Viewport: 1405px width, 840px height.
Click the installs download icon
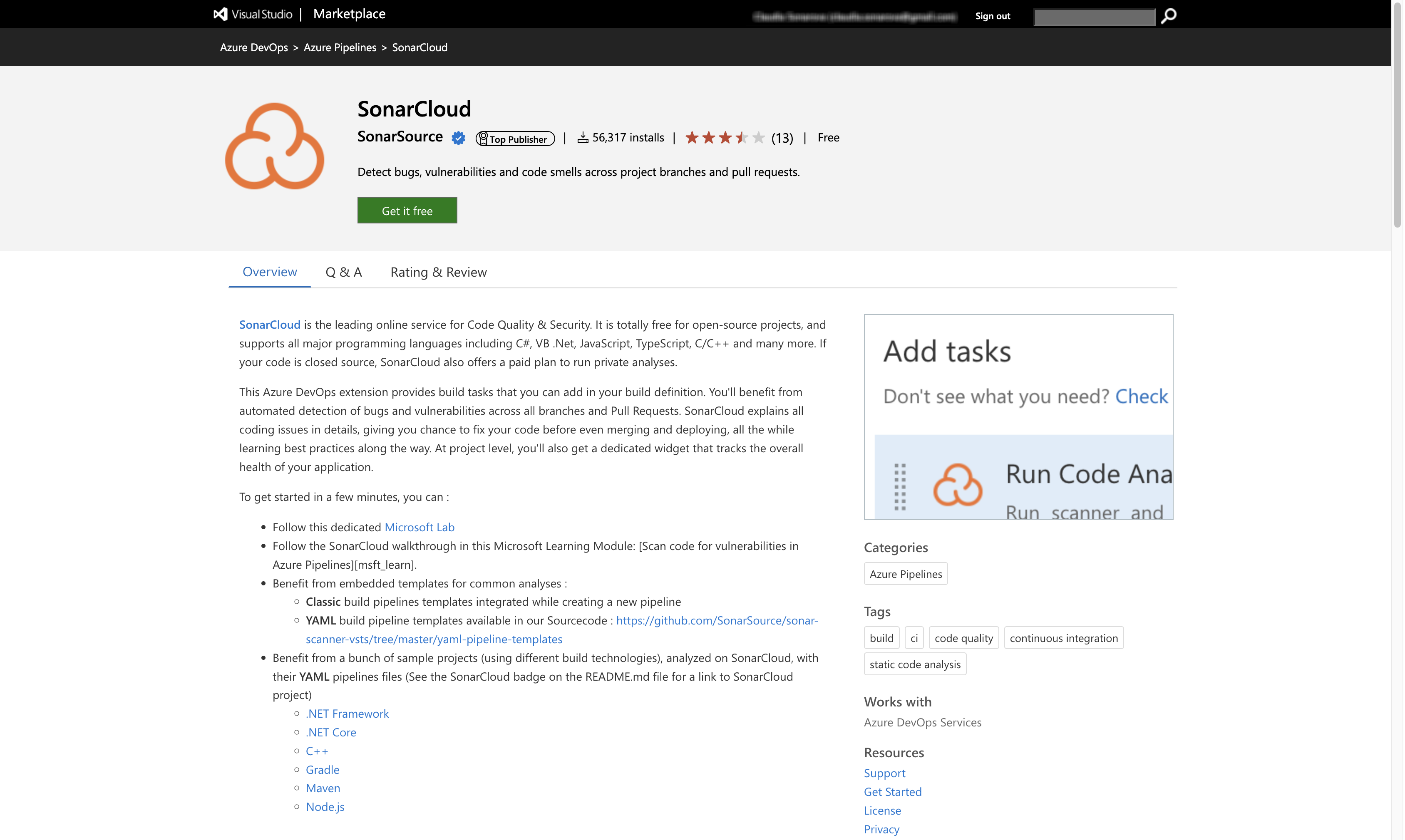coord(583,138)
